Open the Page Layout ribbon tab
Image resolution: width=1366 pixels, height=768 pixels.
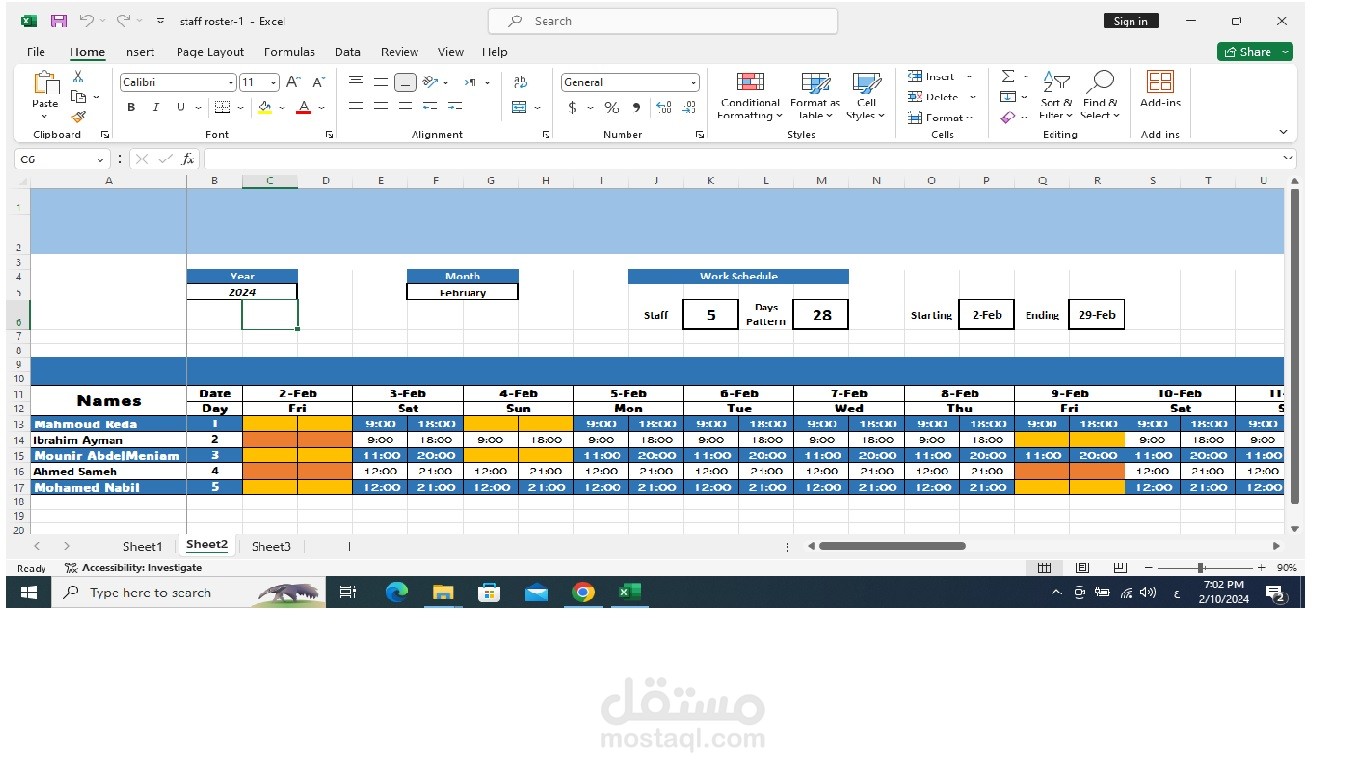click(210, 52)
